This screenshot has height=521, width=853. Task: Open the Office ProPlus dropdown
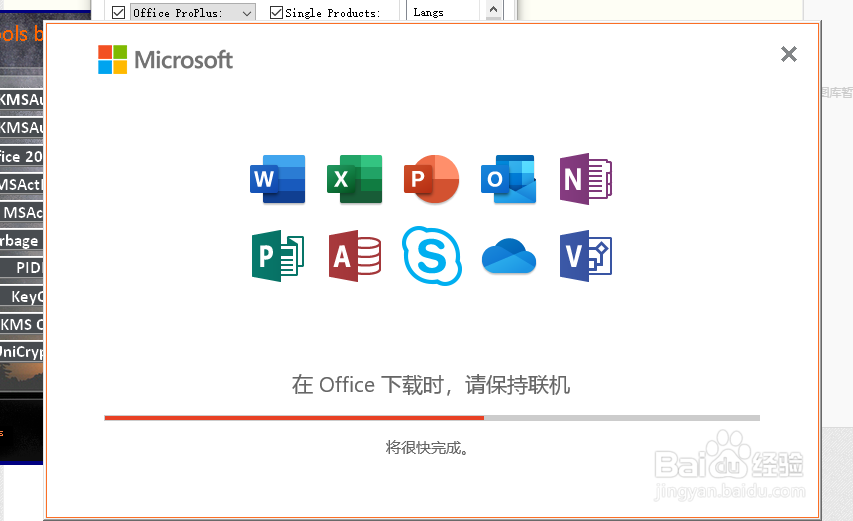[x=193, y=13]
